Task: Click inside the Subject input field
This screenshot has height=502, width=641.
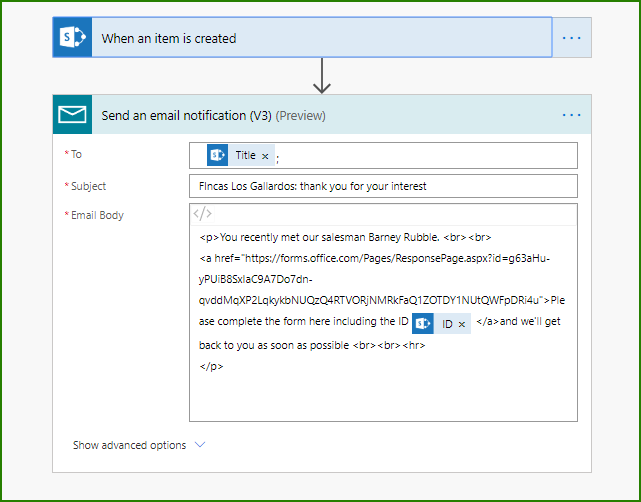Action: [383, 186]
